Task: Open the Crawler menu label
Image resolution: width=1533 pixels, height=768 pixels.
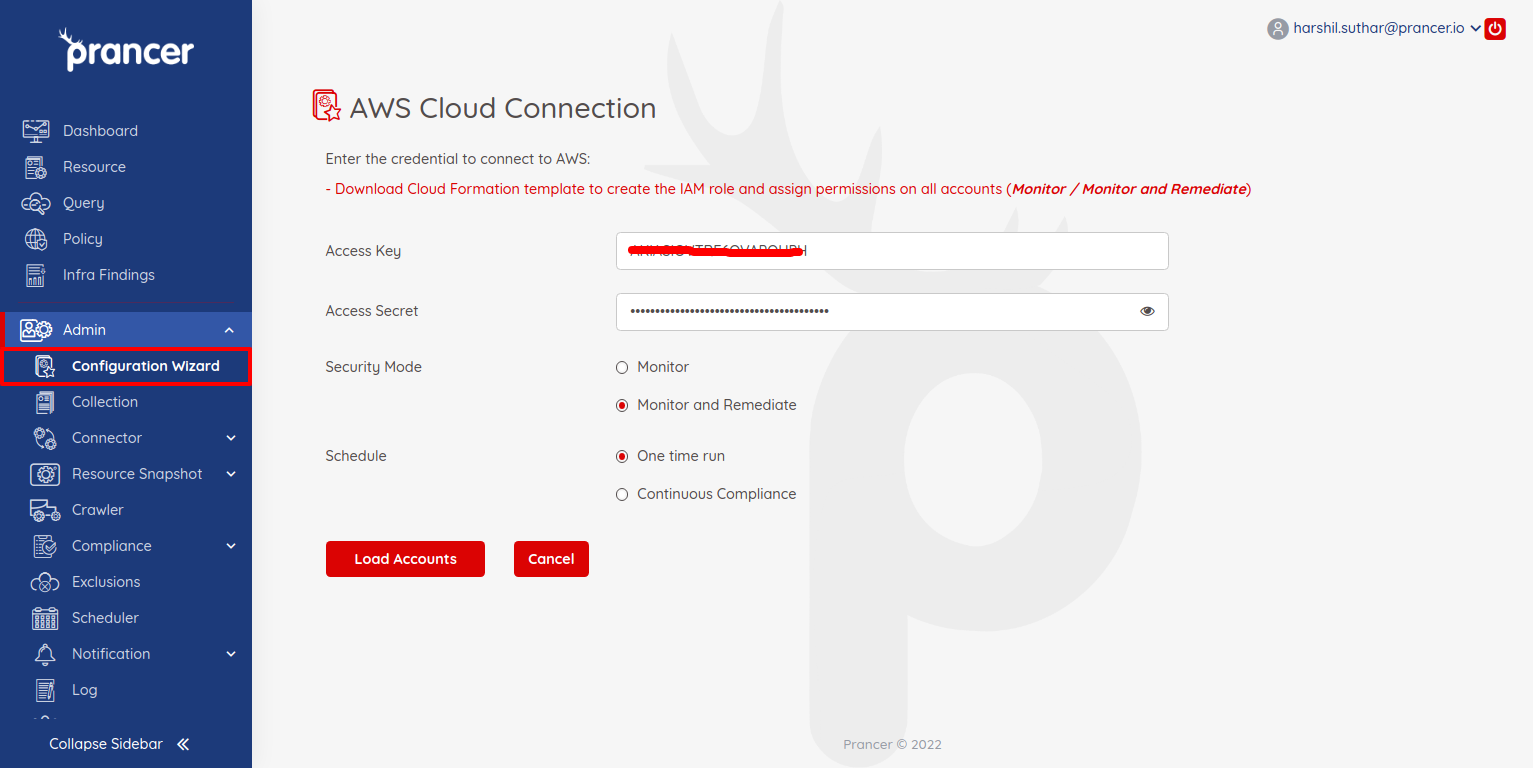Action: pos(98,510)
